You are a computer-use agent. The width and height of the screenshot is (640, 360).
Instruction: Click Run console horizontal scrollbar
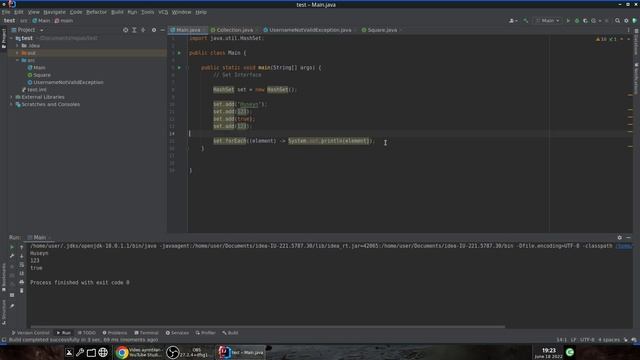coord(267,327)
